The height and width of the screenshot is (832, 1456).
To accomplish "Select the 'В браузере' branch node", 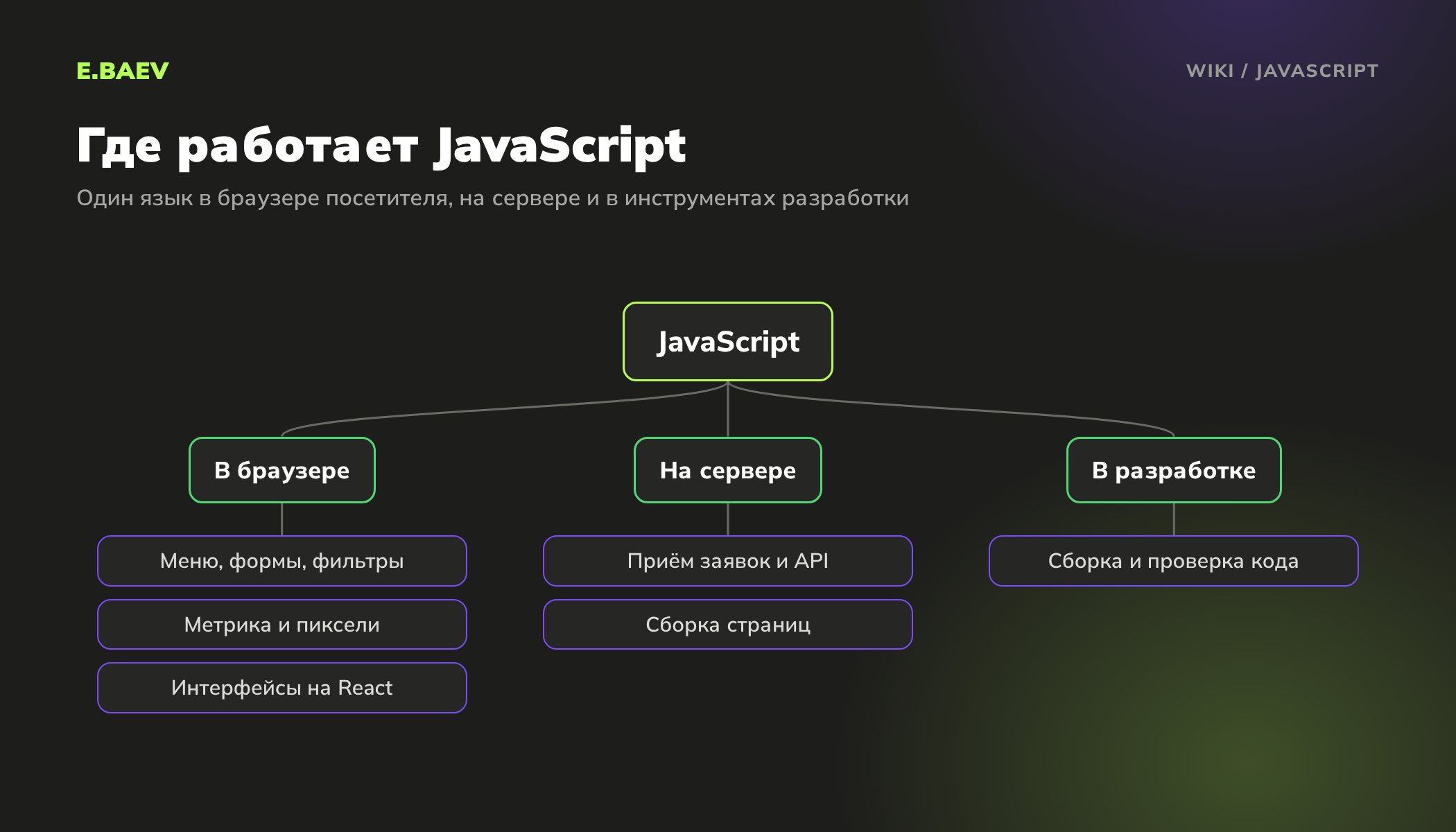I will [x=282, y=470].
